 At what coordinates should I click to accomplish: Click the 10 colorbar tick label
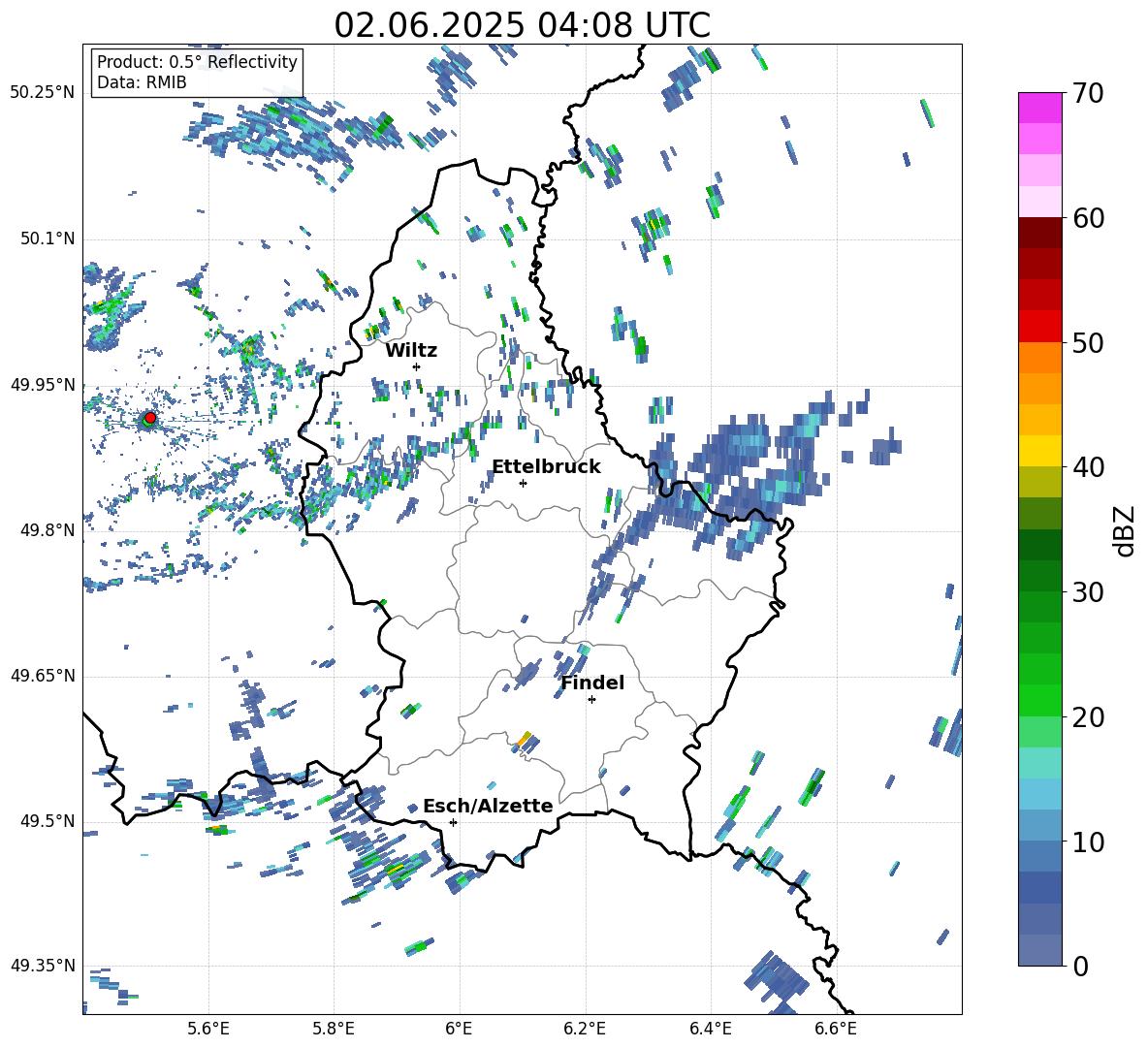click(x=1088, y=842)
